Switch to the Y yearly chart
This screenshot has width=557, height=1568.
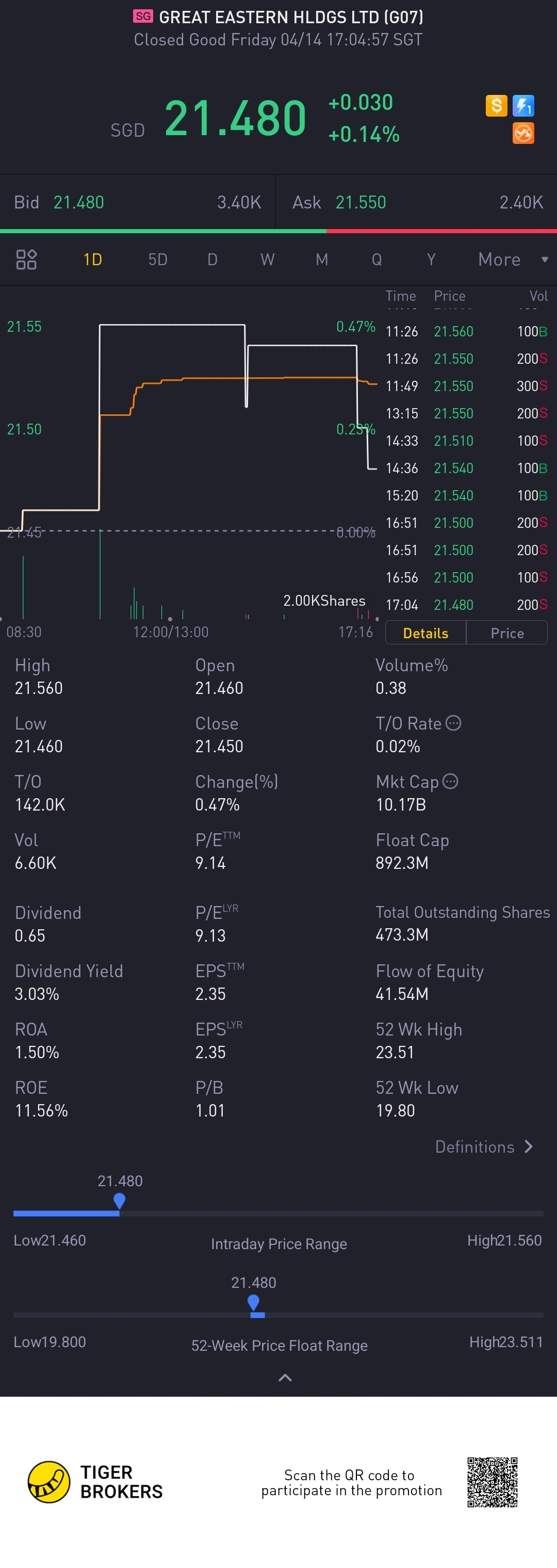tap(431, 260)
